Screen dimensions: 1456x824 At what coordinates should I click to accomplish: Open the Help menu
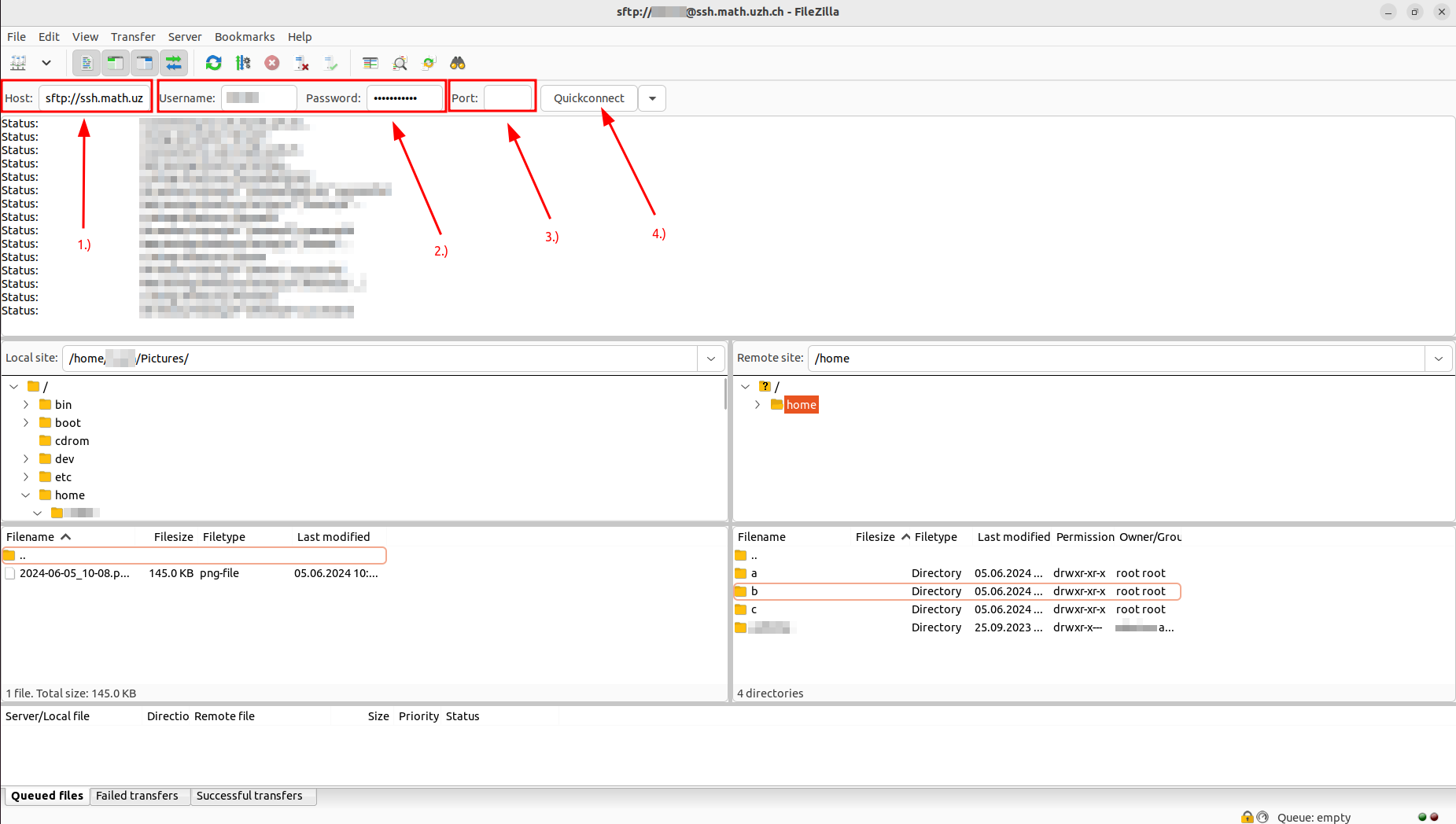(x=300, y=37)
